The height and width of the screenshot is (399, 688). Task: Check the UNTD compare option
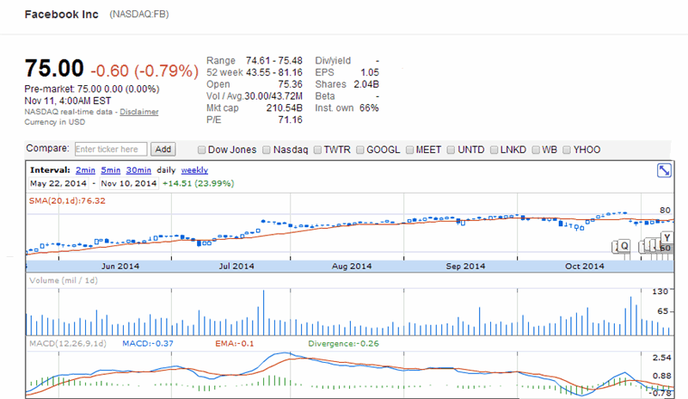point(451,150)
